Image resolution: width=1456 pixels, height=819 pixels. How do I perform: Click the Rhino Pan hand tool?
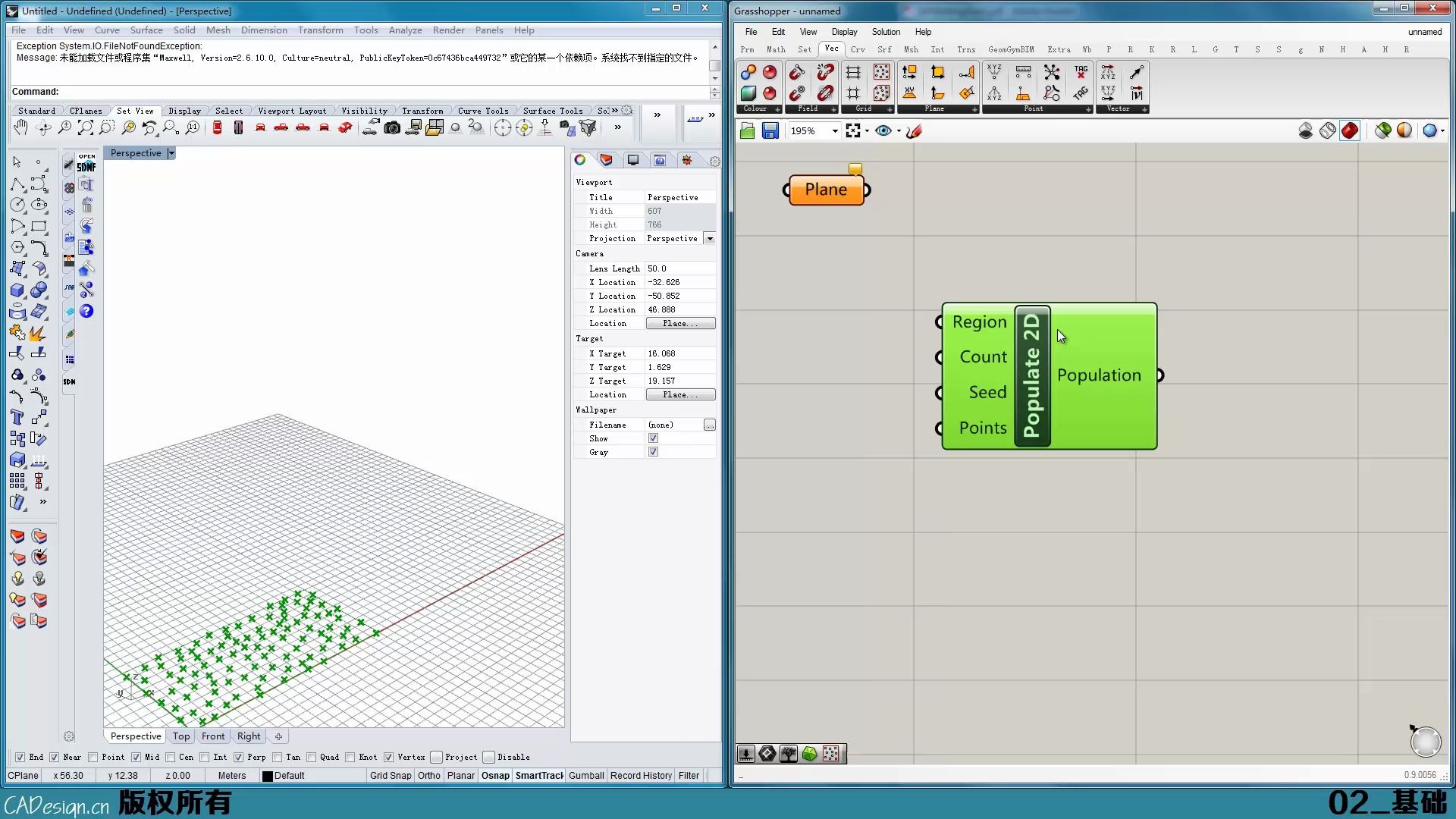point(20,128)
